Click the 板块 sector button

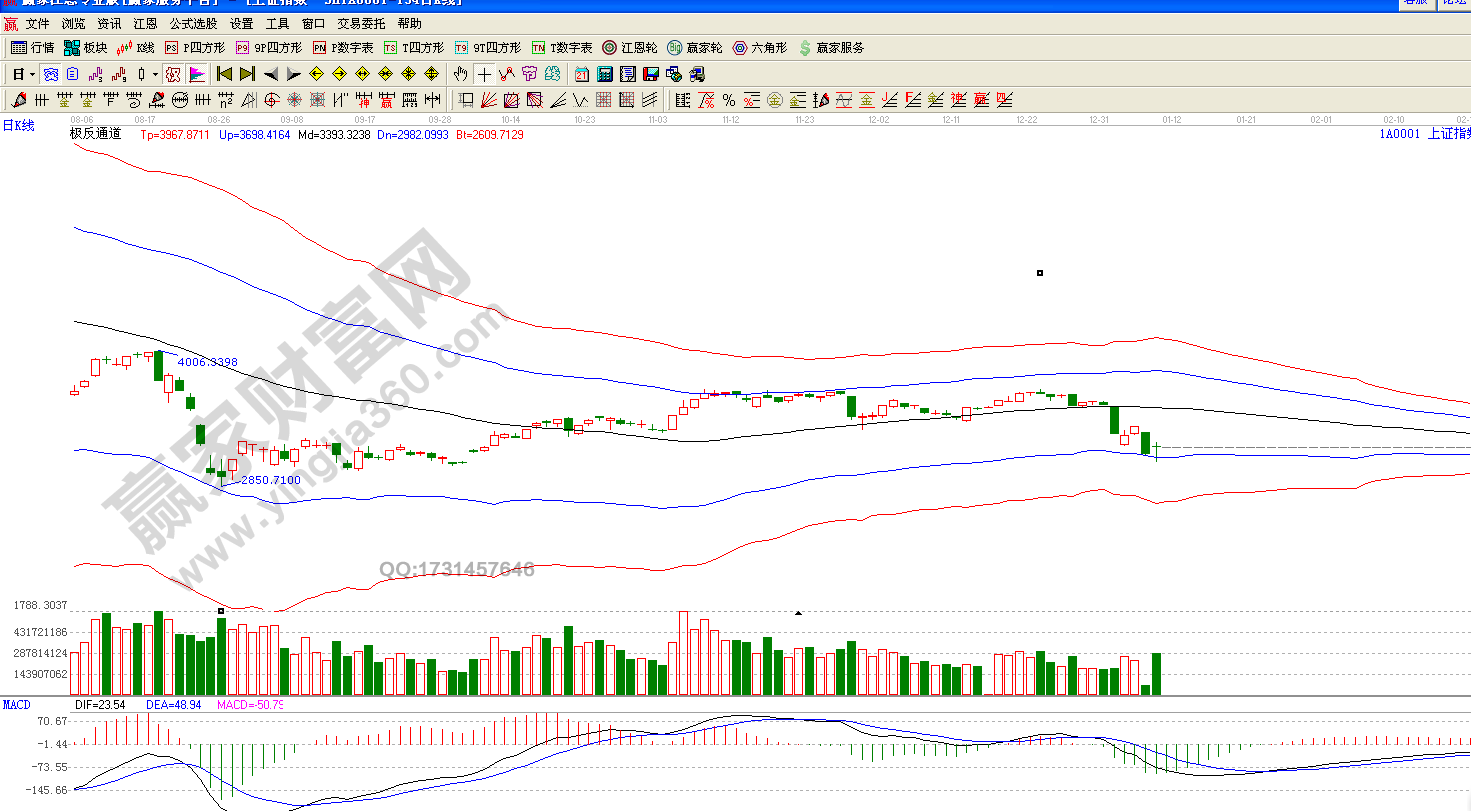tap(86, 48)
